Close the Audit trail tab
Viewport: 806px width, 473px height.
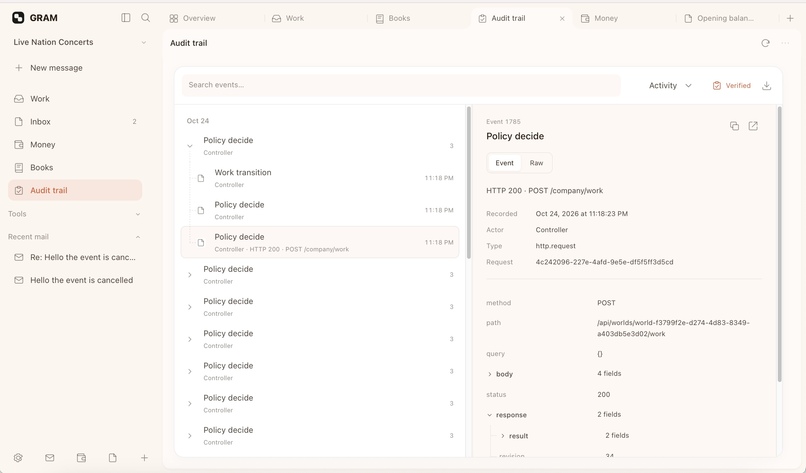(x=562, y=19)
